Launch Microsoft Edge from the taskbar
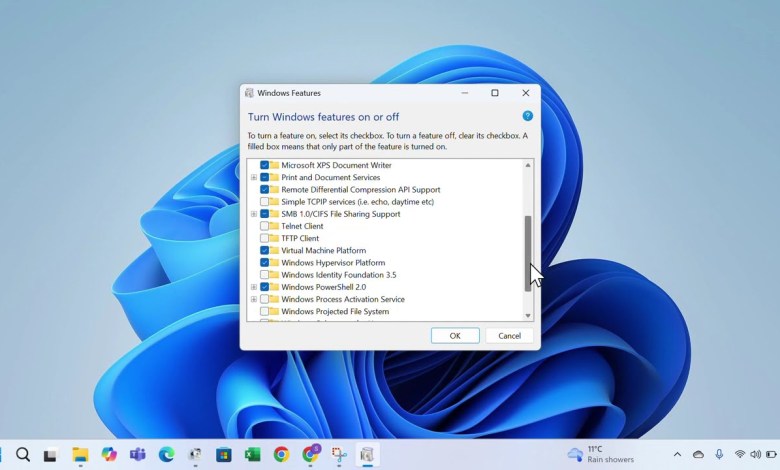Viewport: 780px width, 470px height. tap(167, 454)
